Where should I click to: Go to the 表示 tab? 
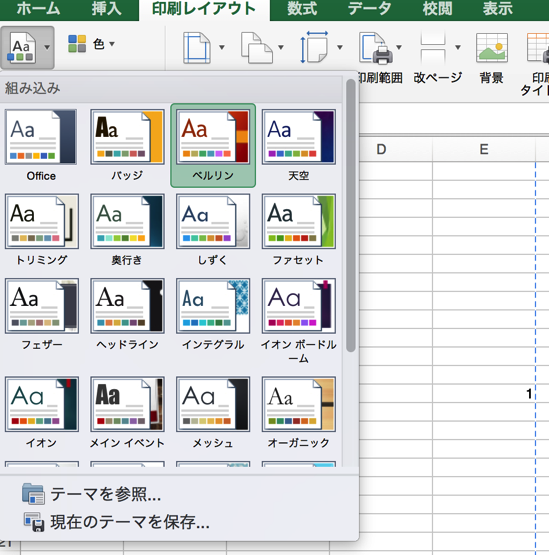498,8
